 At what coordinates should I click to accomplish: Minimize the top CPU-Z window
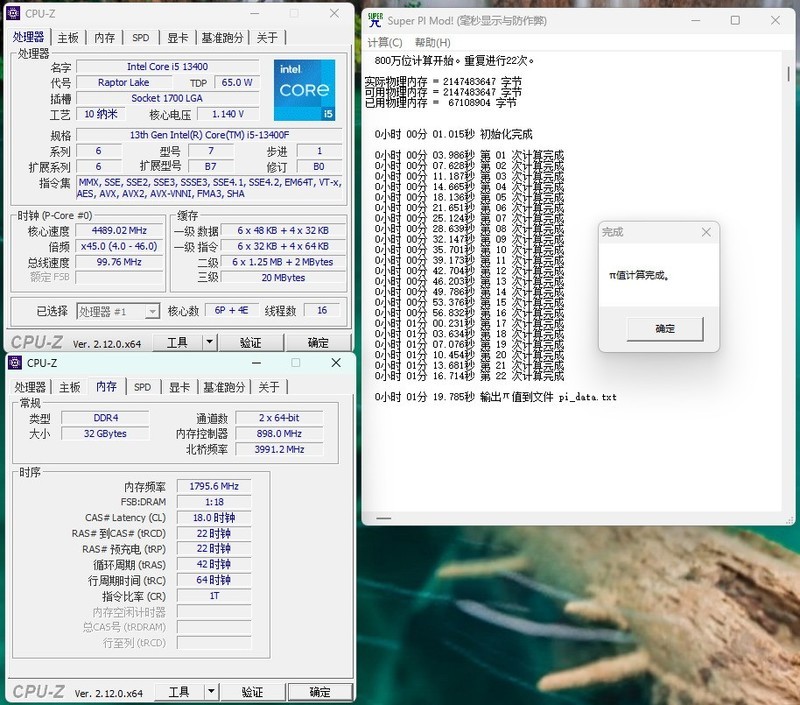(x=255, y=13)
